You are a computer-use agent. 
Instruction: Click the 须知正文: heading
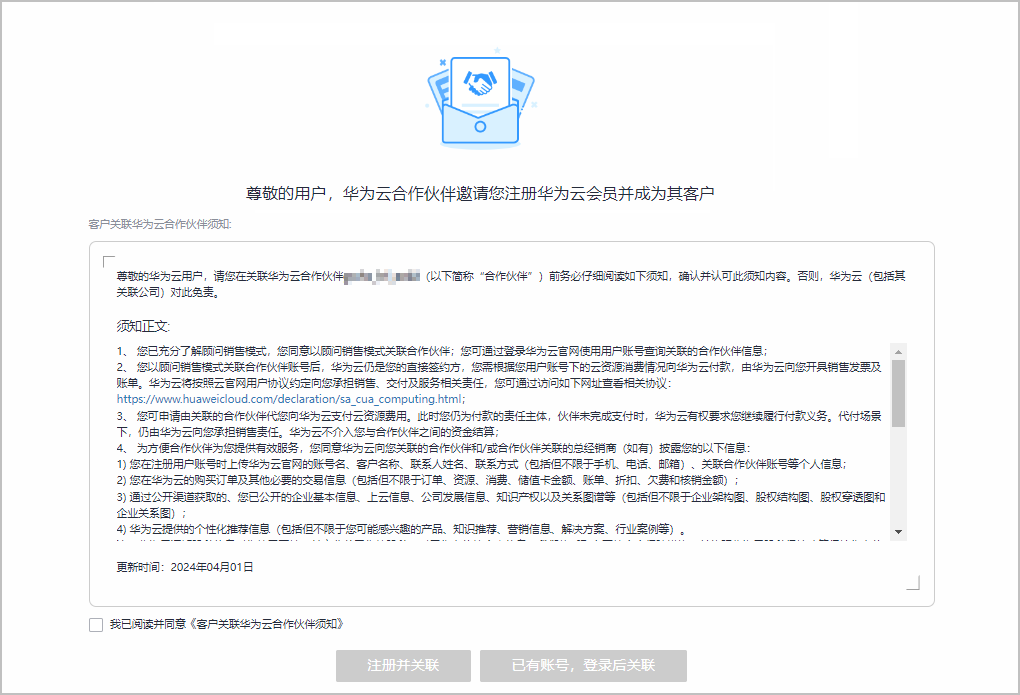tap(143, 326)
